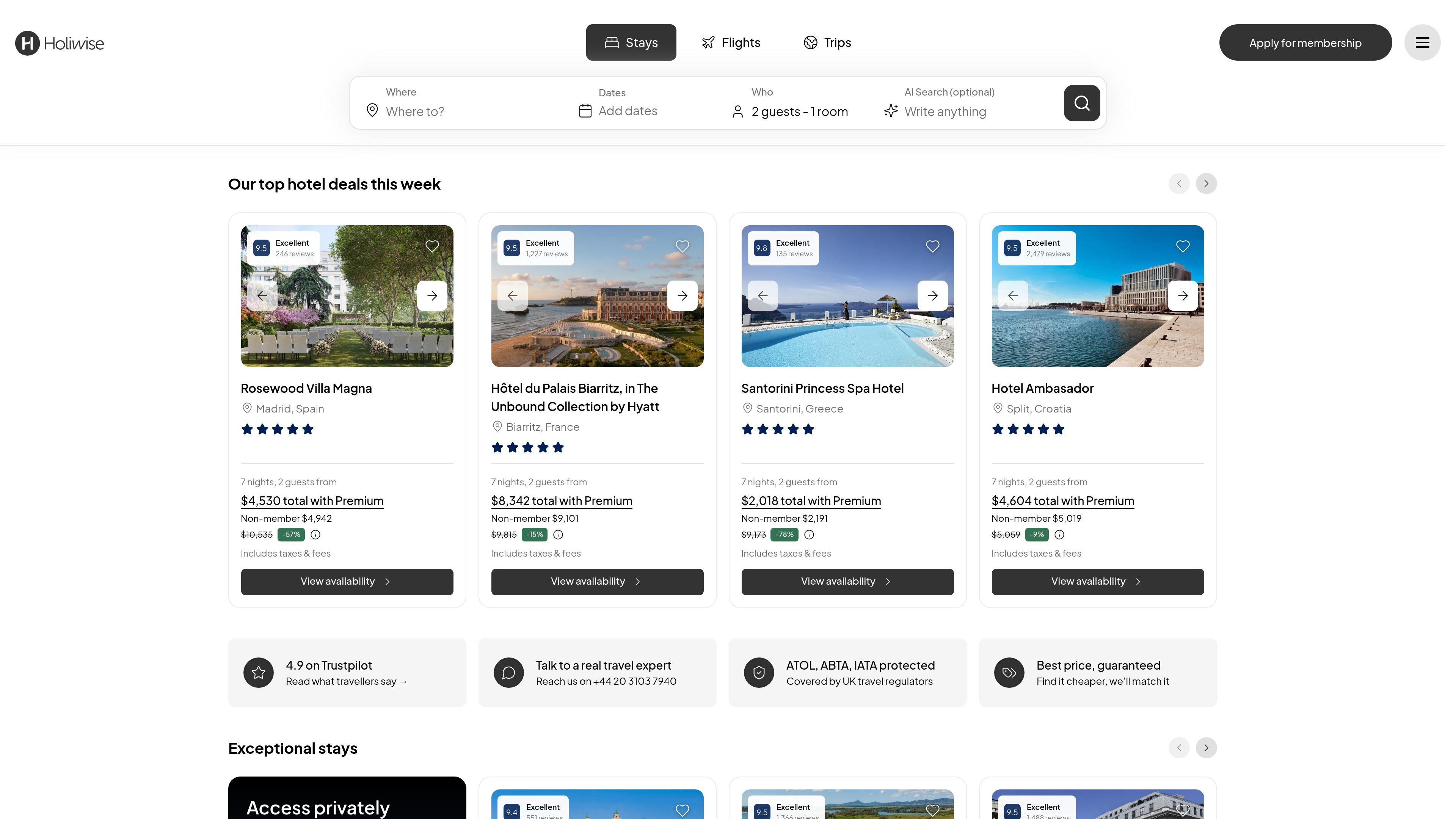Click Apply for membership button
The image size is (1456, 819).
click(1305, 42)
